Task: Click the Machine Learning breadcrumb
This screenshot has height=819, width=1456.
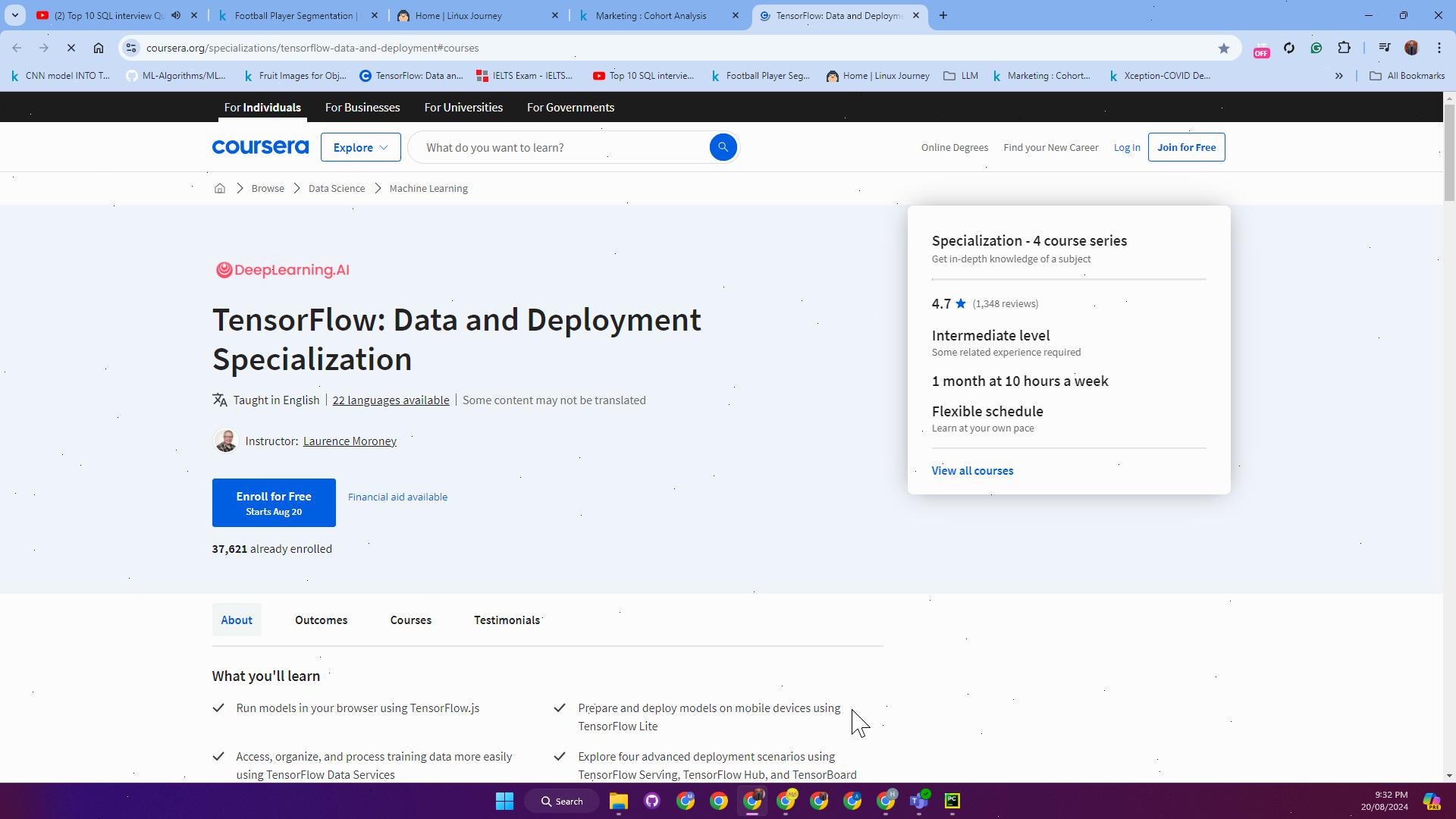Action: (x=428, y=188)
